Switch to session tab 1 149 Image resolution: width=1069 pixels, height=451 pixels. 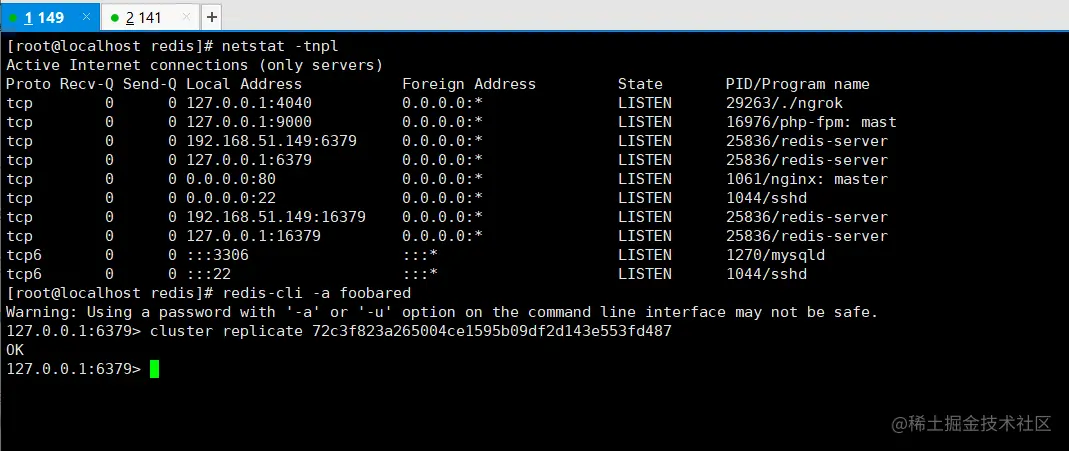pos(50,17)
